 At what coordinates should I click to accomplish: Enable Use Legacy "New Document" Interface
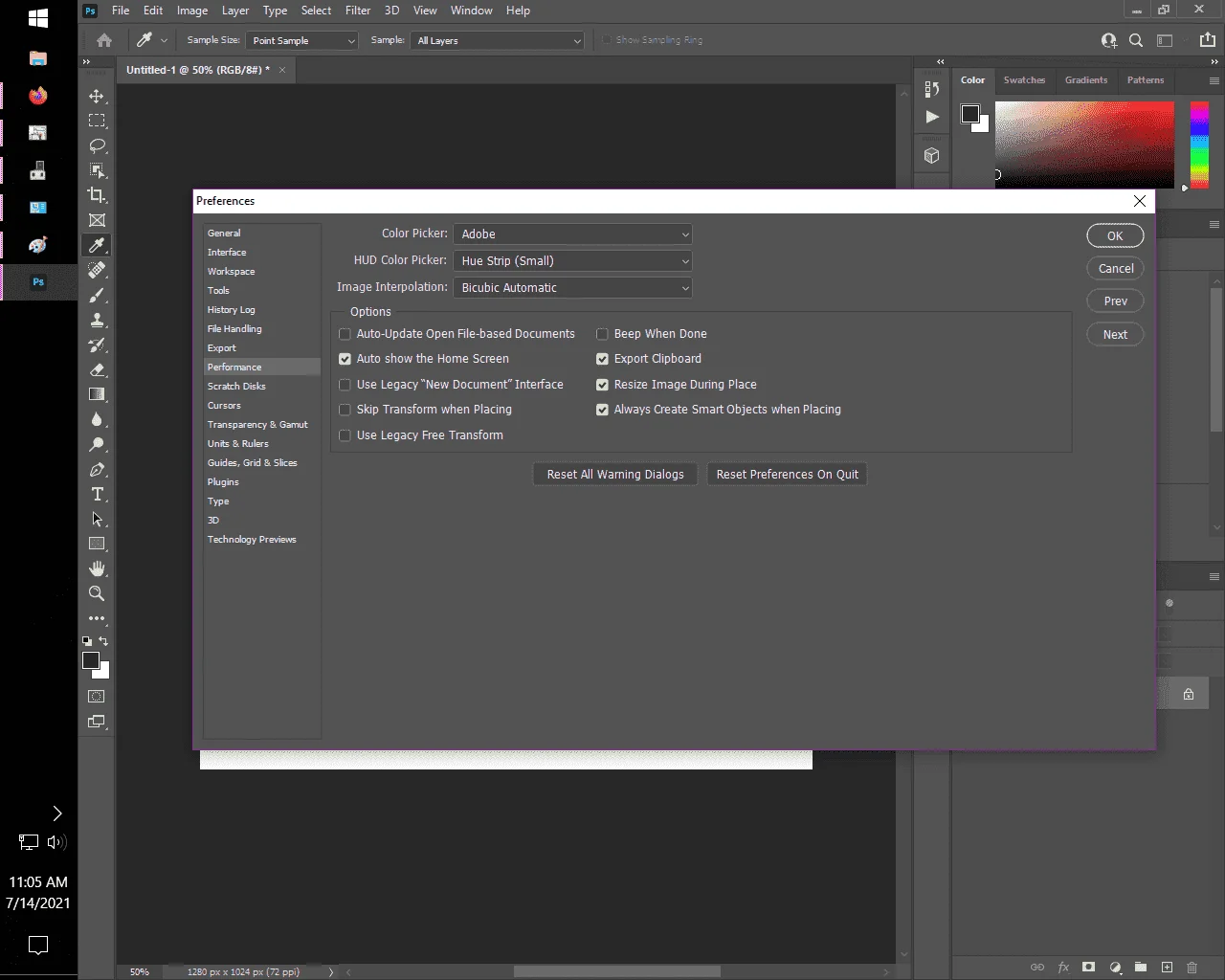[345, 385]
